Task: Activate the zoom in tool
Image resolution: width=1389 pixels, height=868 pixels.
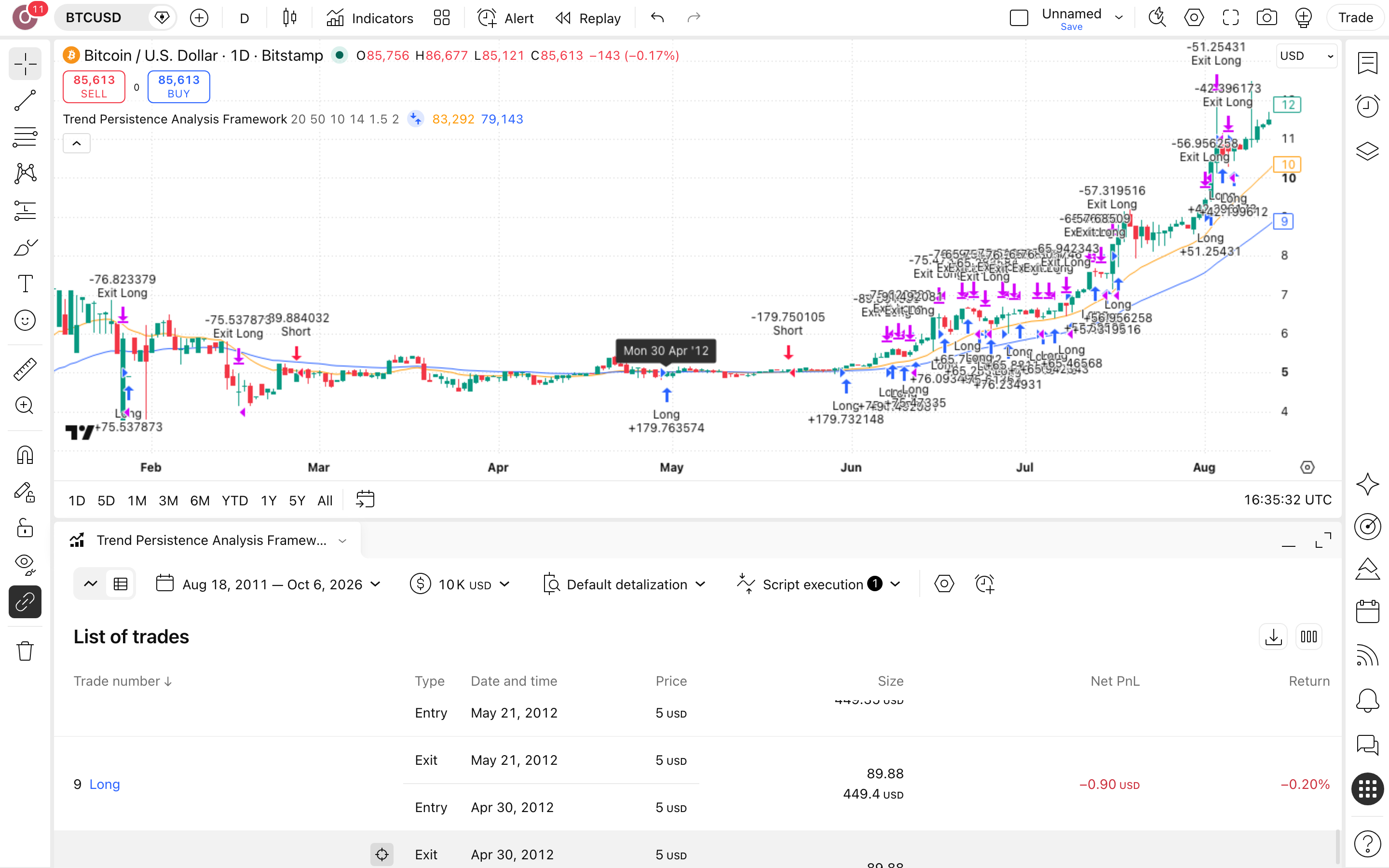Action: pos(25,406)
